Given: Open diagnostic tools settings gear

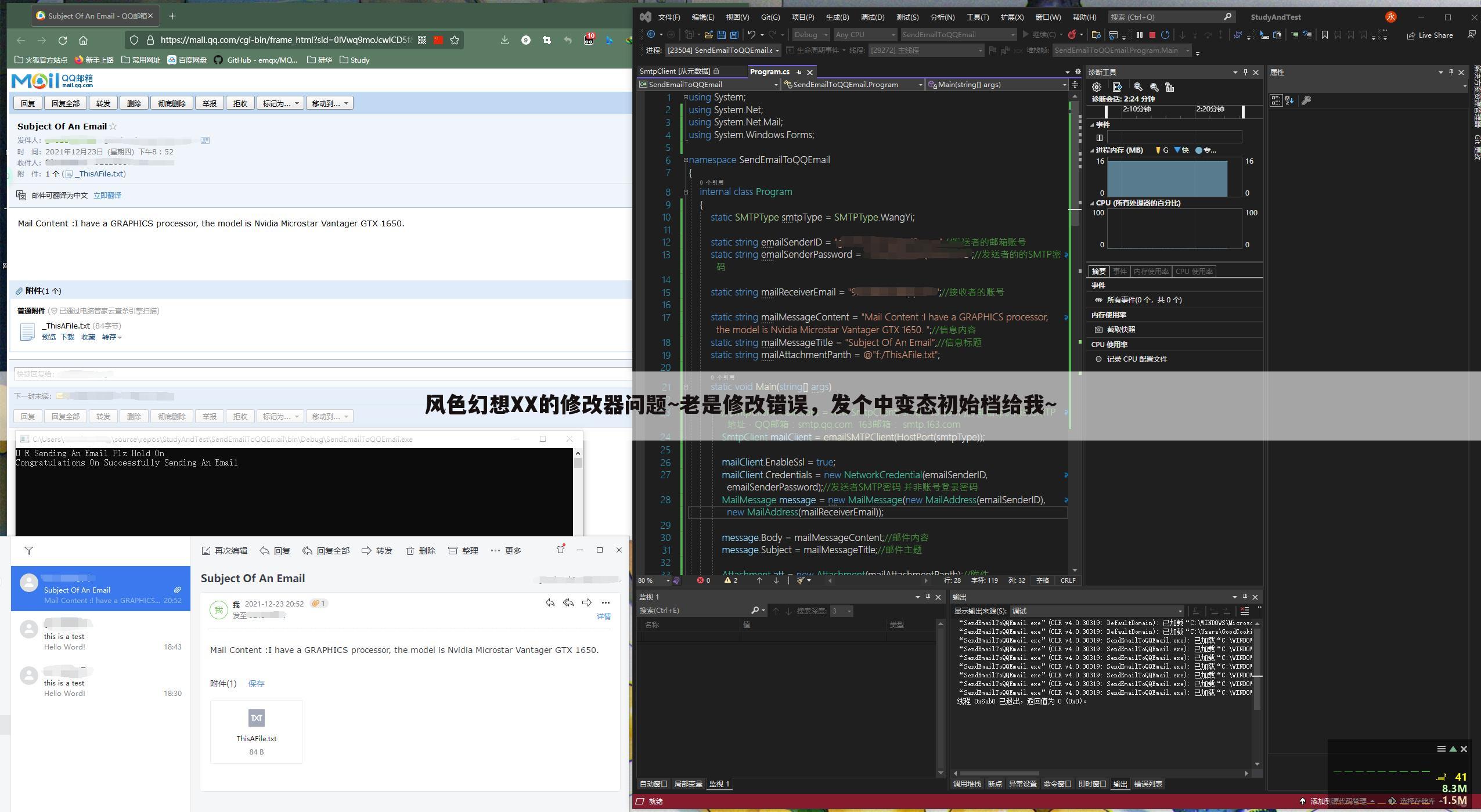Looking at the screenshot, I should tap(1096, 87).
